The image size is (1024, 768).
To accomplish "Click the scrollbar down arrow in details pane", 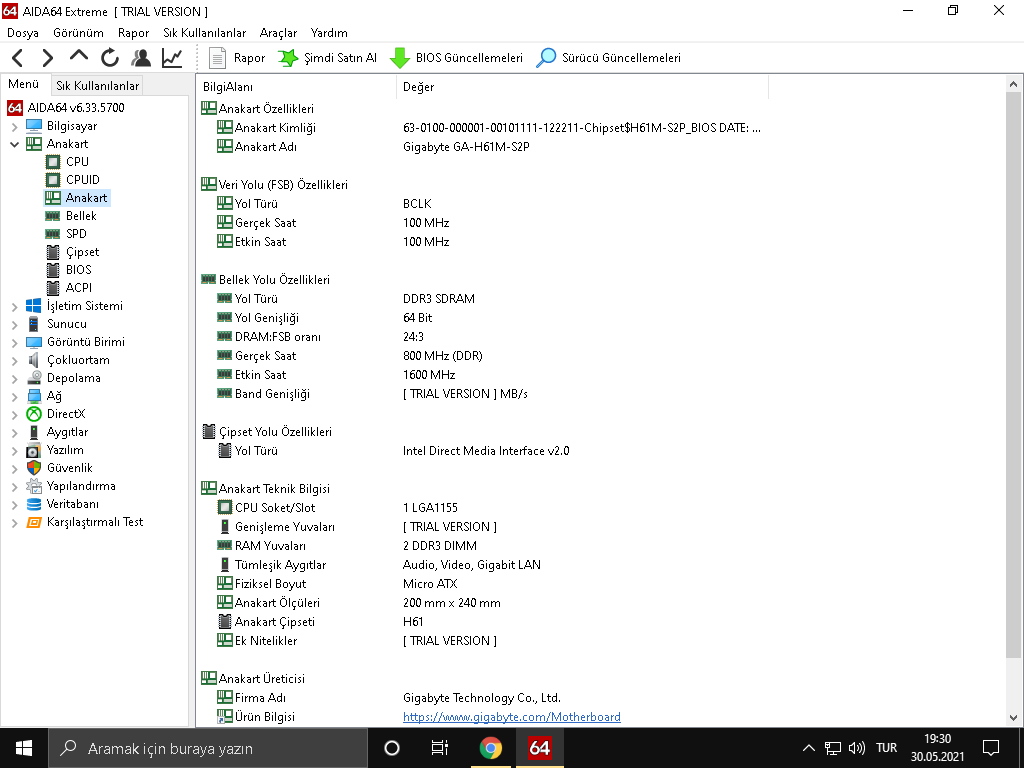I will 1014,718.
